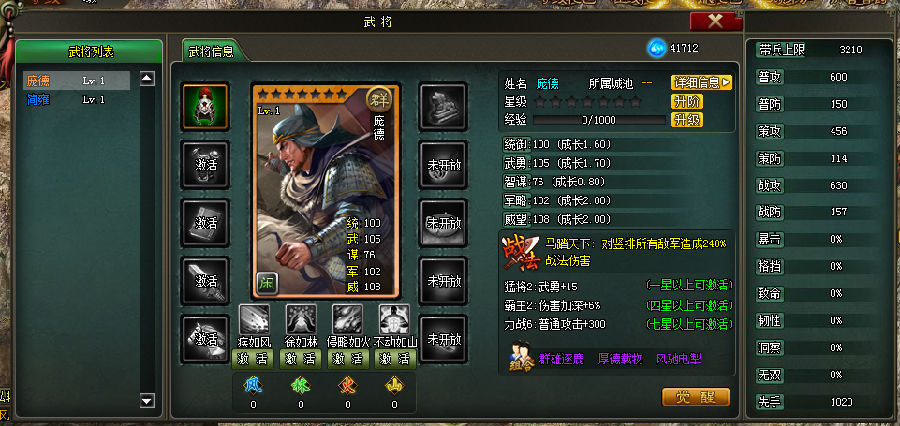This screenshot has width=900, height=426.
Task: Activate the second left equipment slot
Action: (x=205, y=165)
